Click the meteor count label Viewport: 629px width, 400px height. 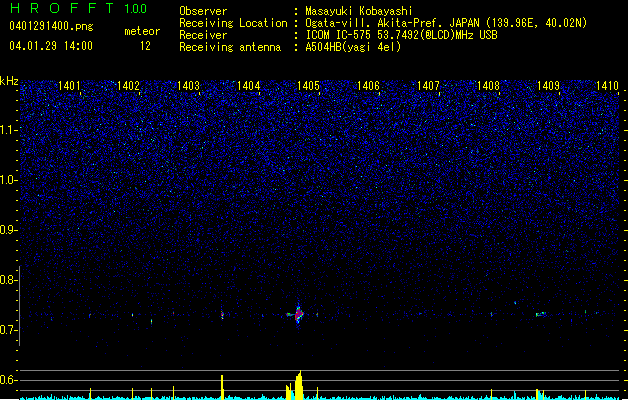tap(142, 31)
